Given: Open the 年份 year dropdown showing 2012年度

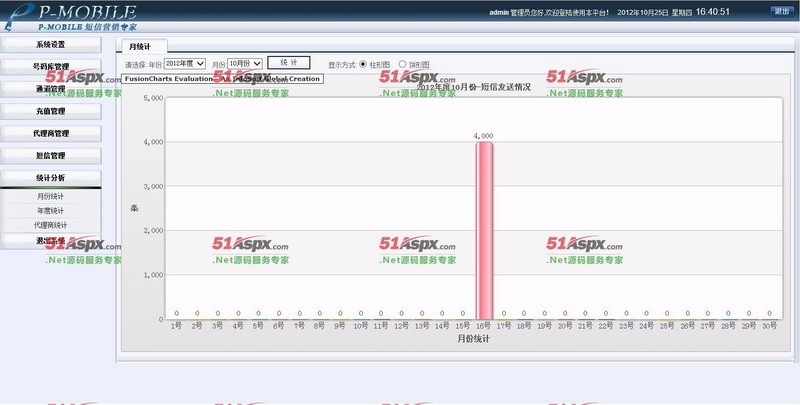Looking at the screenshot, I should (184, 64).
